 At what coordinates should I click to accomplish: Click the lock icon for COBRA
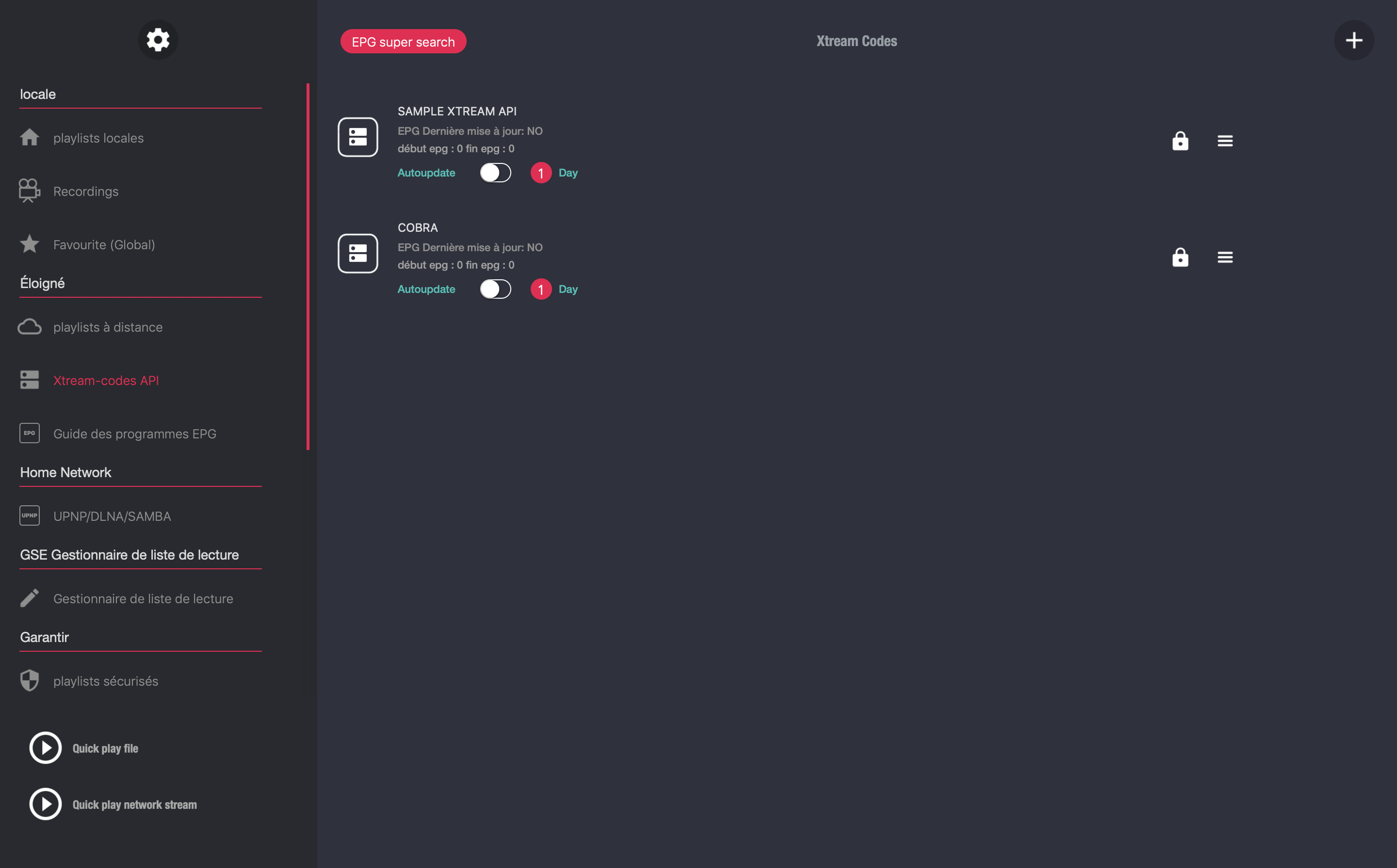pos(1180,257)
